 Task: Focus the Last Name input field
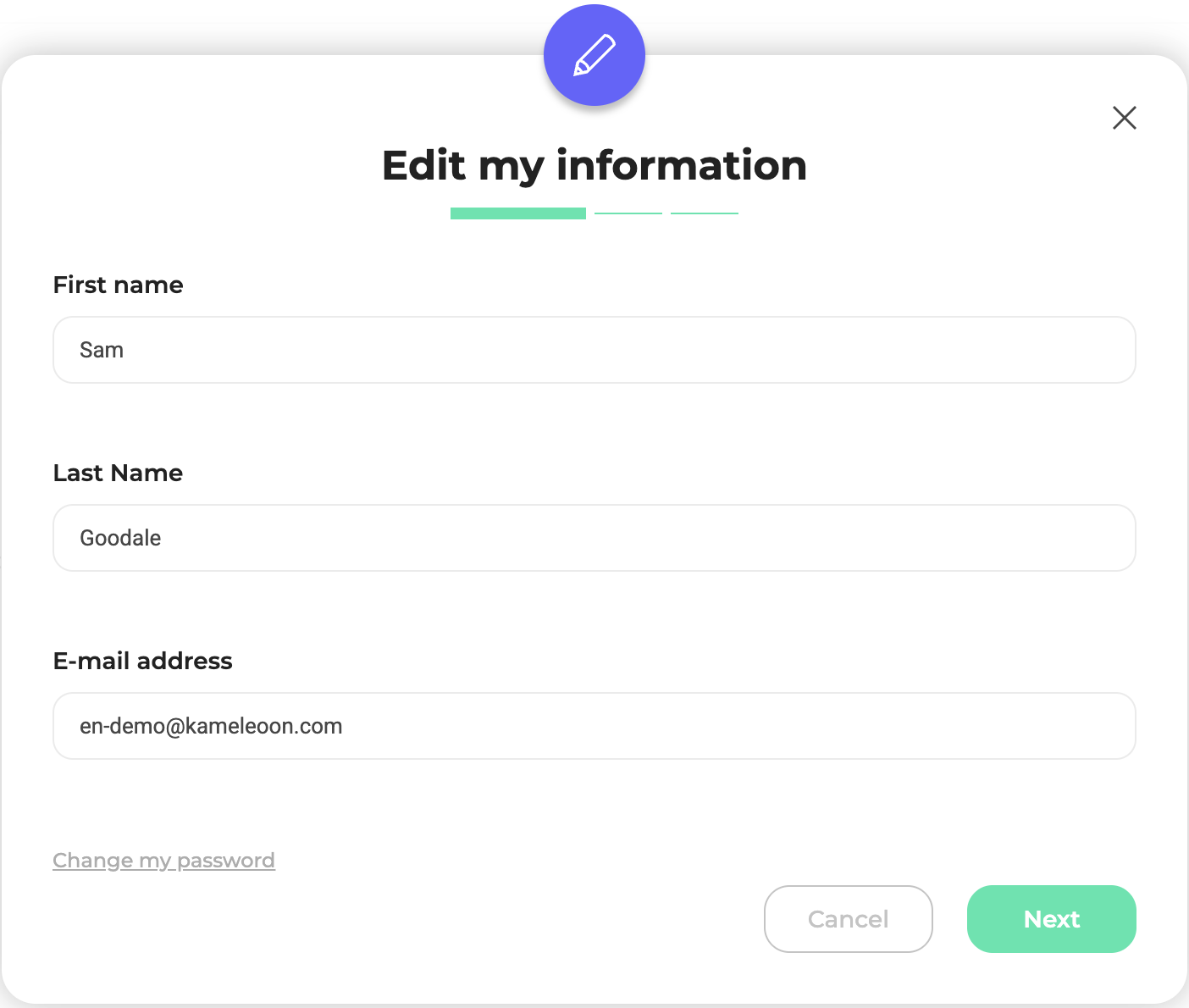point(594,538)
